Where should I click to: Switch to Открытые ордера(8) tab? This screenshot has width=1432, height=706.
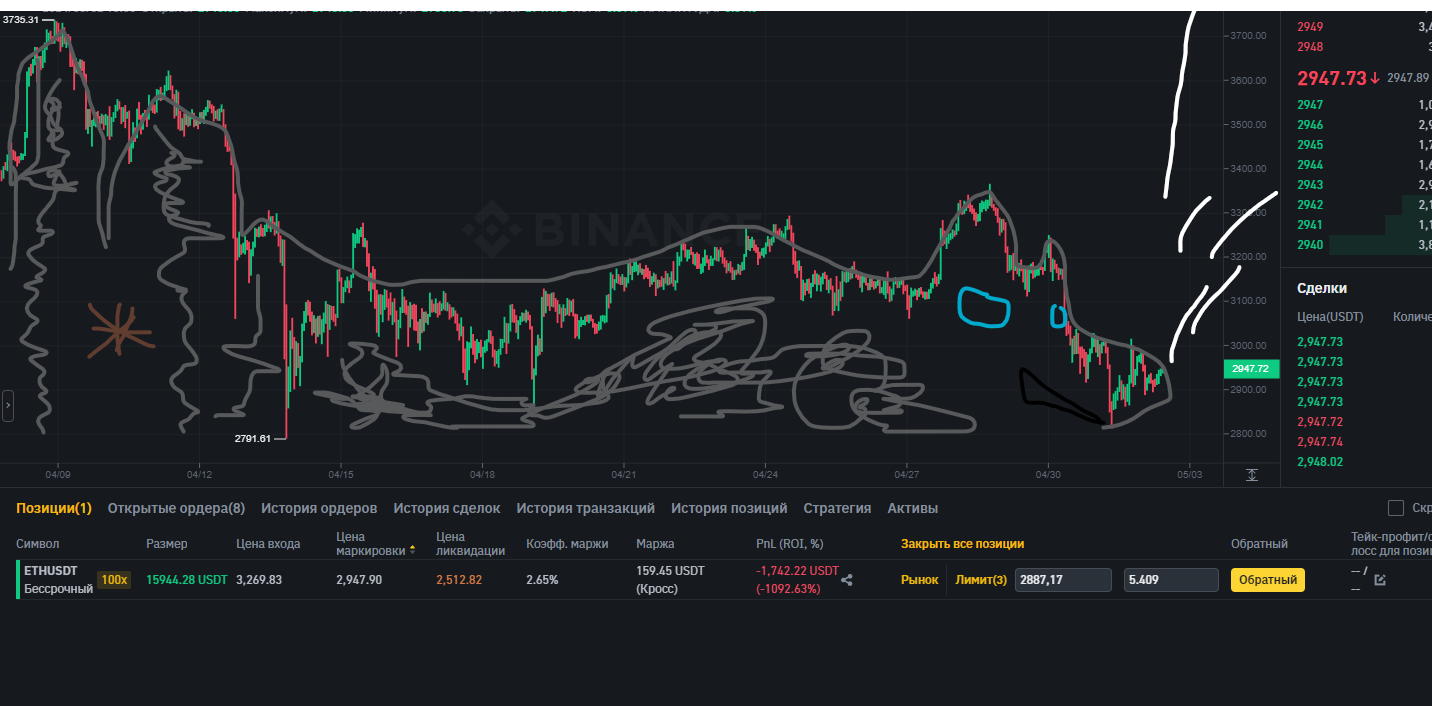176,508
